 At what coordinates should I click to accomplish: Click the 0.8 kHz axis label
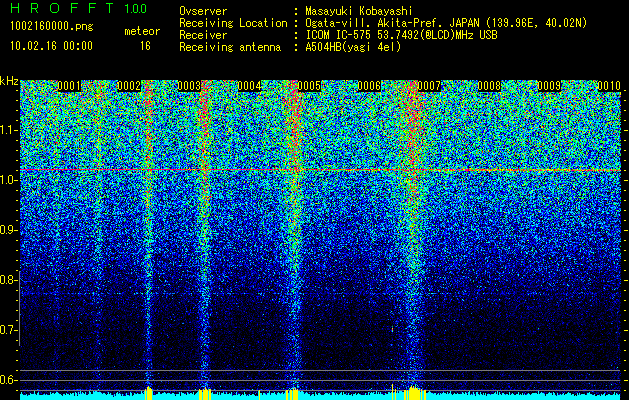coord(9,280)
